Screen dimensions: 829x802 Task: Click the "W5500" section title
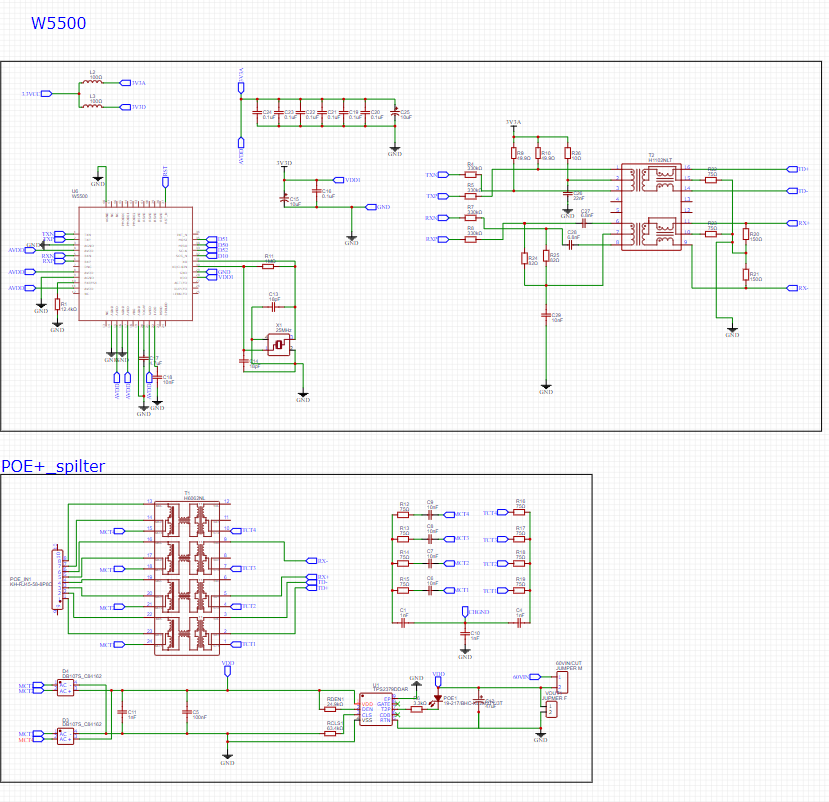coord(58,23)
